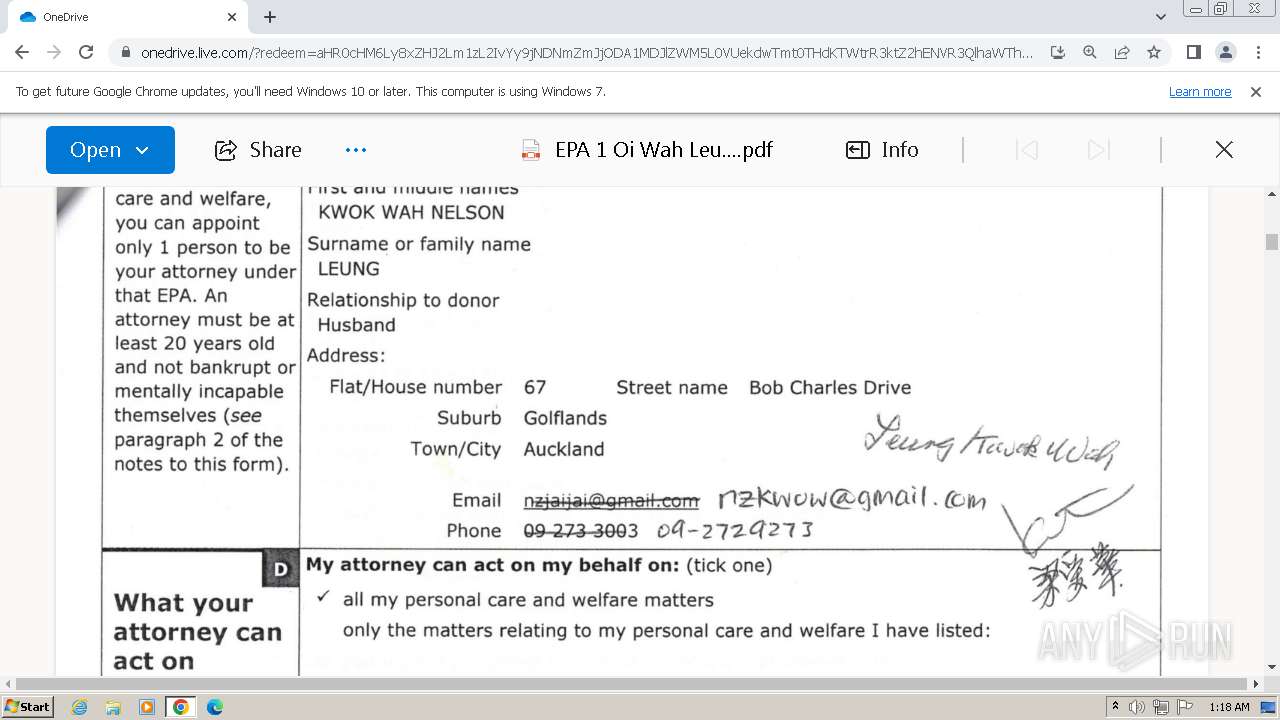The image size is (1280, 720).
Task: Share the PDF document
Action: tap(258, 150)
